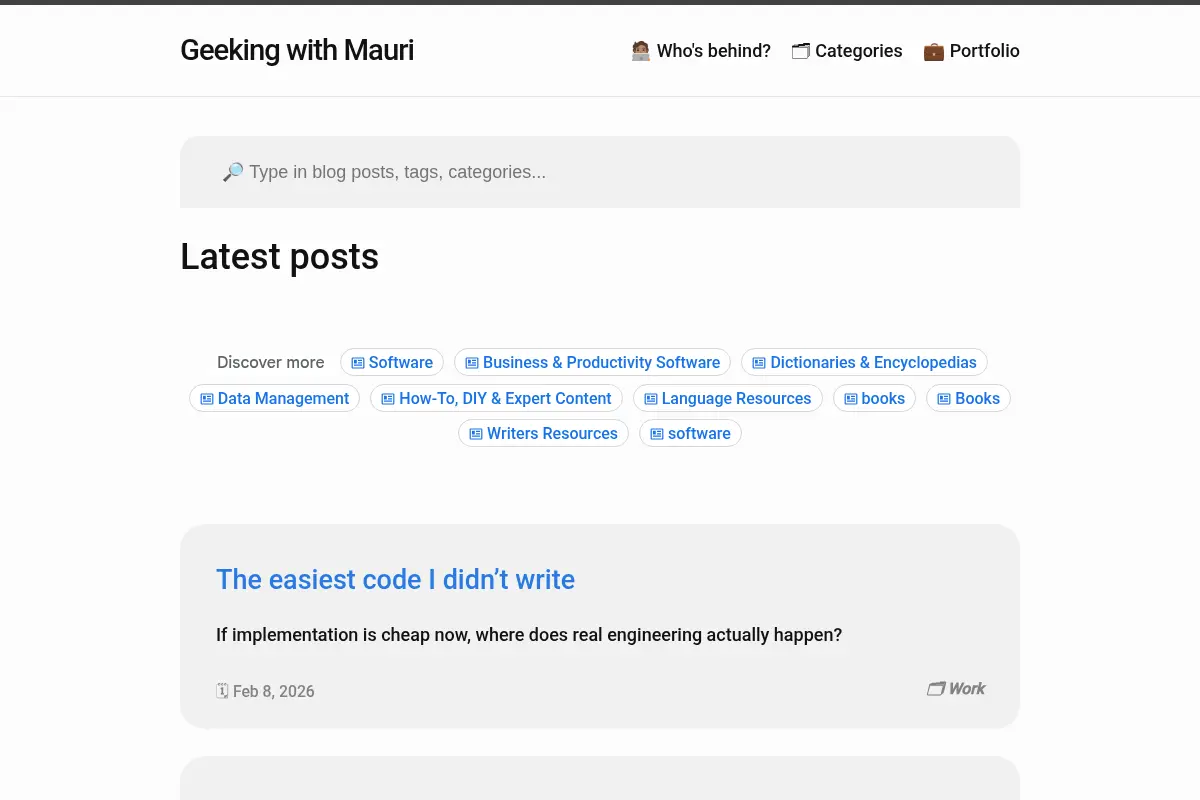Click the icon in Language Resources chip
The image size is (1200, 800).
(x=651, y=399)
